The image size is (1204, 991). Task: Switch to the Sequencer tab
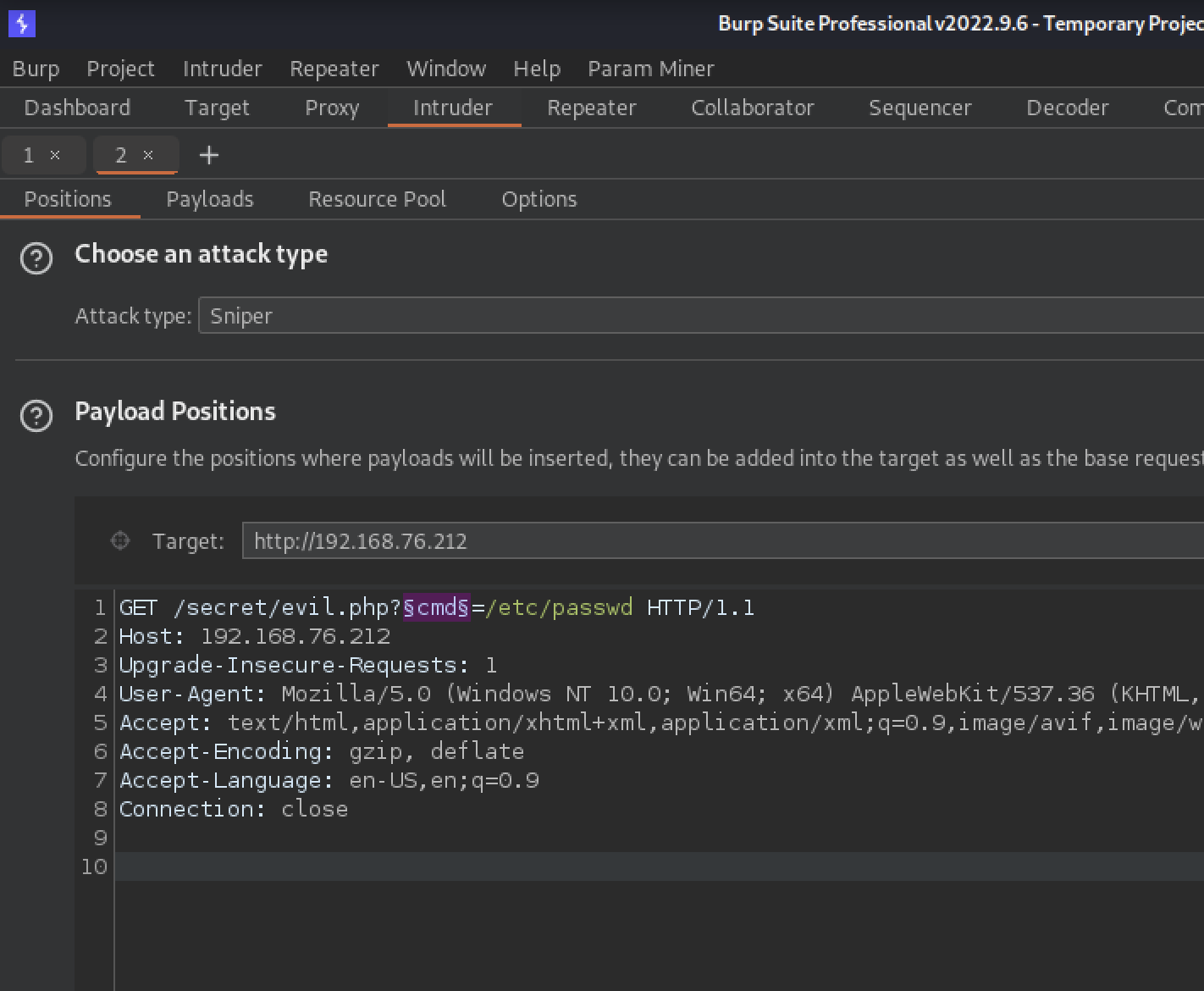(x=920, y=108)
